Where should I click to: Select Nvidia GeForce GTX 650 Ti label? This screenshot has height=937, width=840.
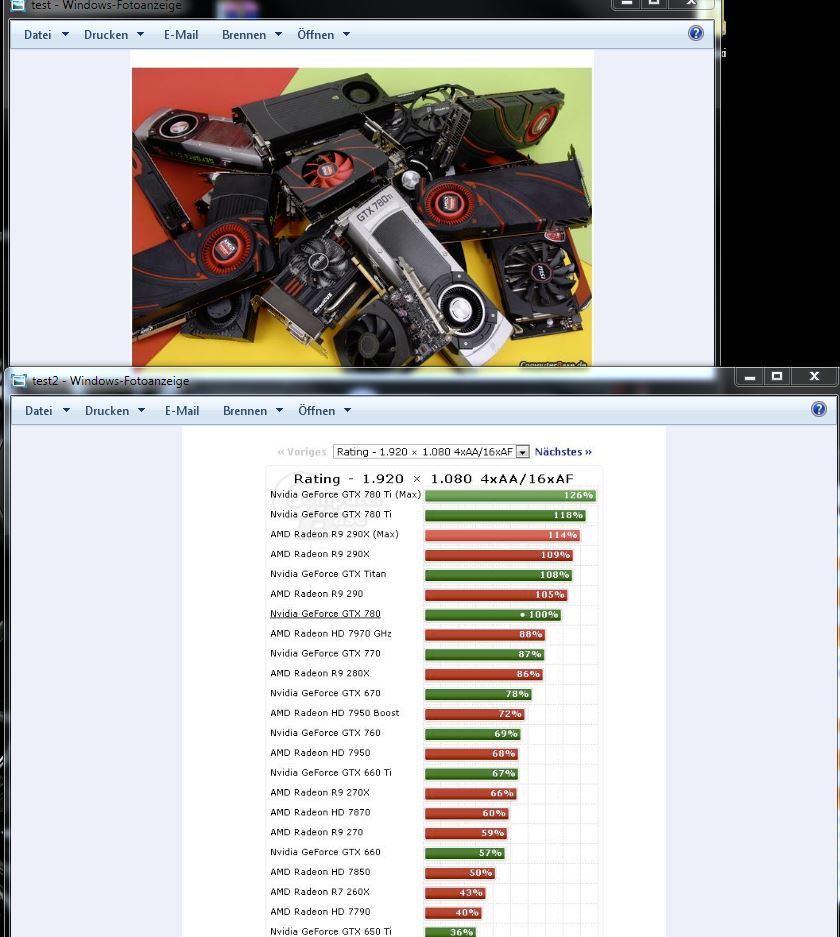pyautogui.click(x=330, y=931)
